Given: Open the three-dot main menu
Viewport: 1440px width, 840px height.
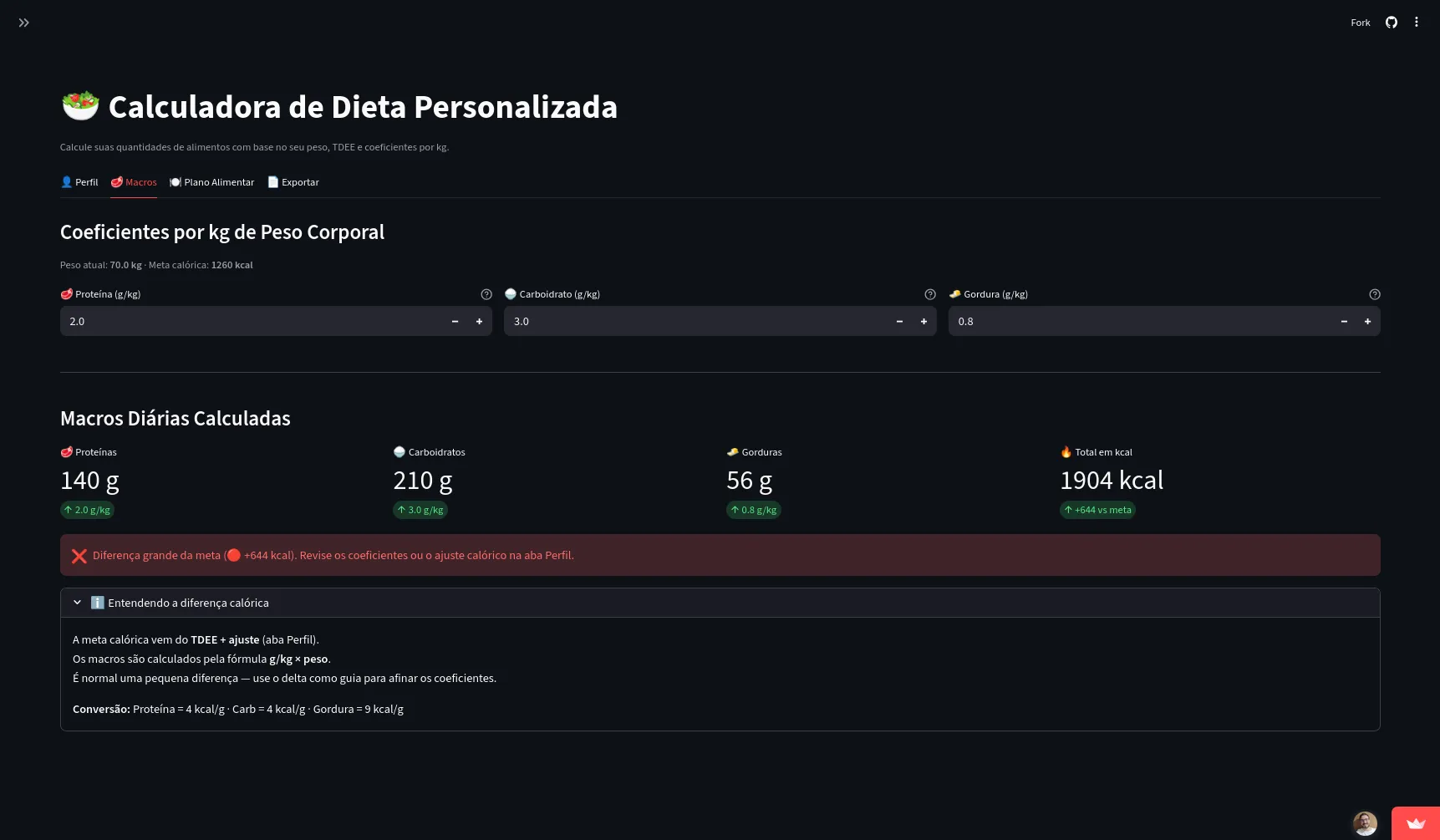Looking at the screenshot, I should pyautogui.click(x=1417, y=23).
